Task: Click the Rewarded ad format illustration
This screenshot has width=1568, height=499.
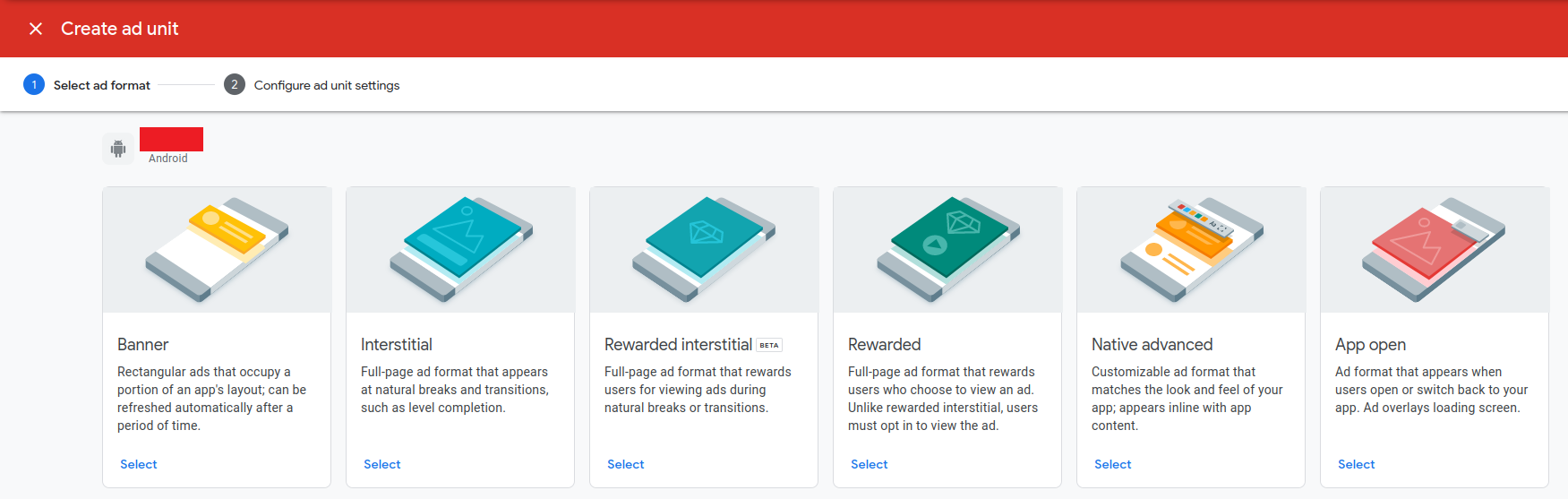Action: [x=947, y=249]
